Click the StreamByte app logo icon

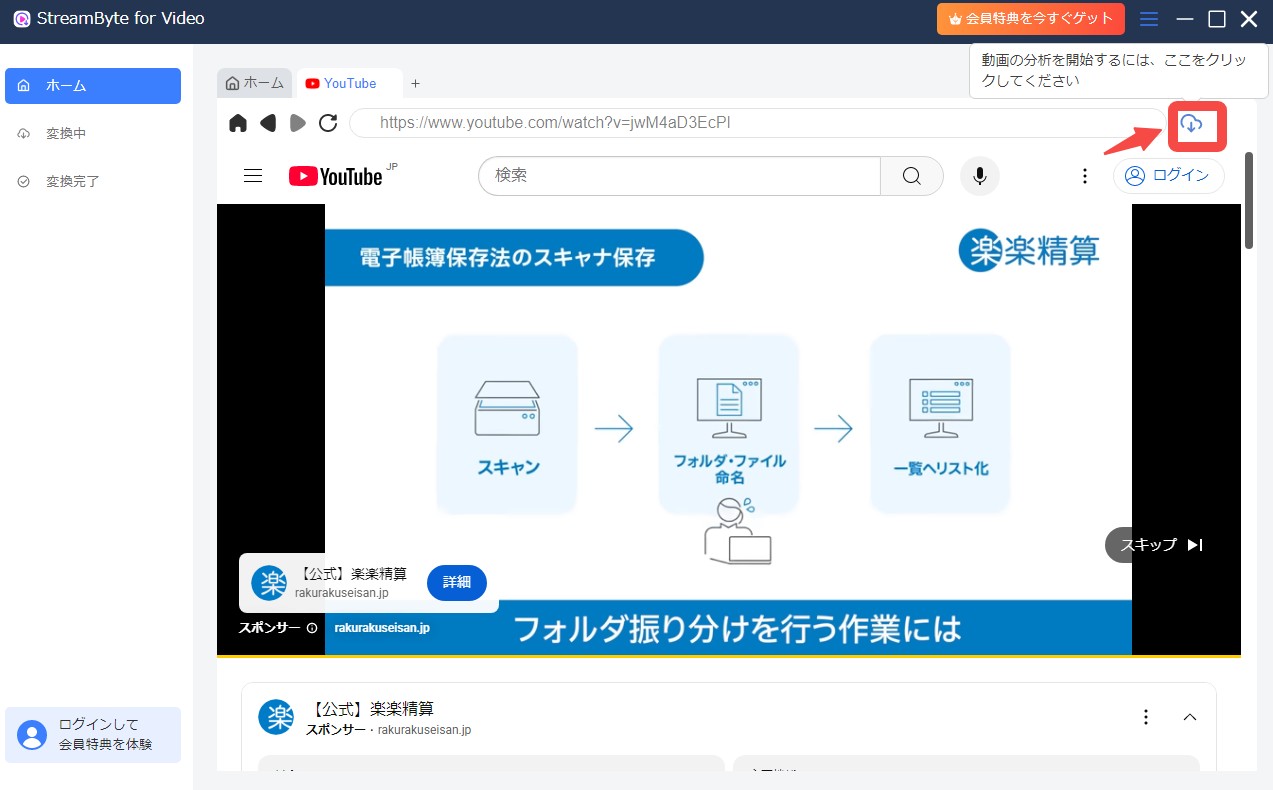[21, 19]
